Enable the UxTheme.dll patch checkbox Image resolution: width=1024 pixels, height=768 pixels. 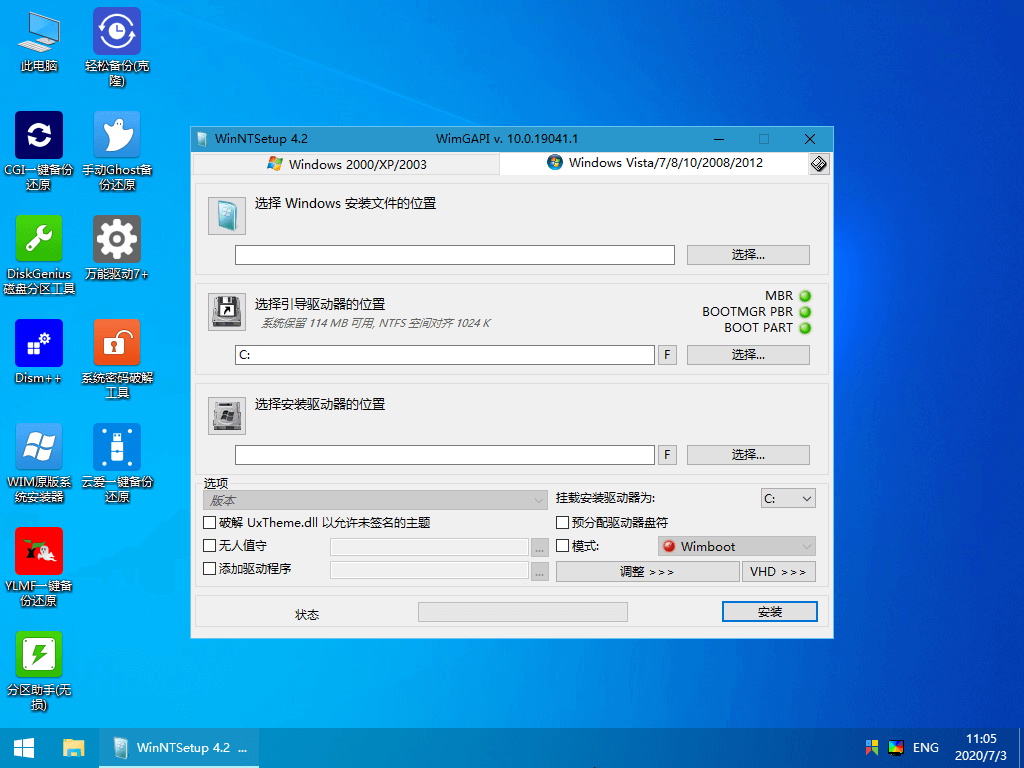pyautogui.click(x=209, y=522)
